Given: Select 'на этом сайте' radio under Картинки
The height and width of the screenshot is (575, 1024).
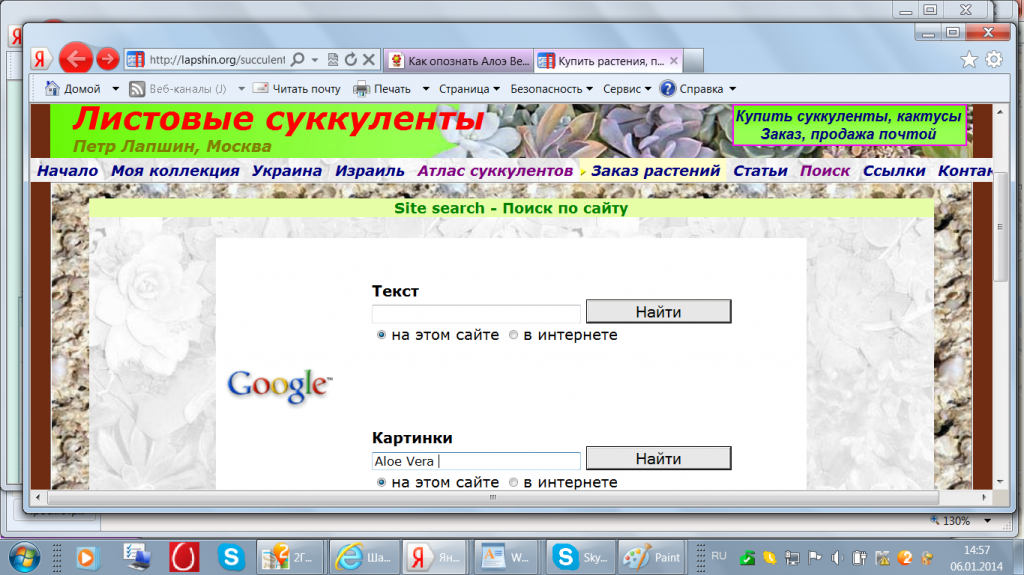Looking at the screenshot, I should point(381,482).
